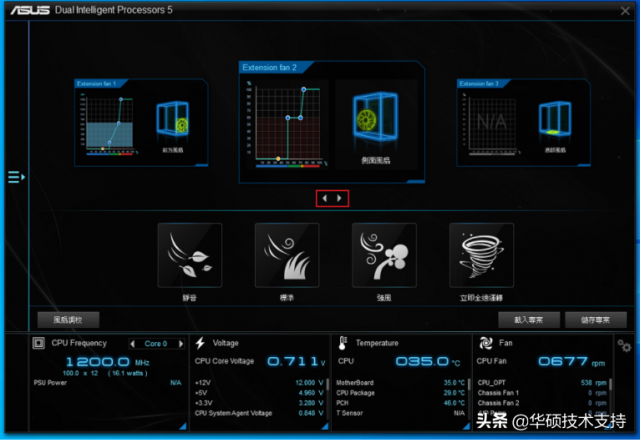Screen dimensions: 640x443
Task: Select the Extension fan 1 card
Action: [x=141, y=122]
